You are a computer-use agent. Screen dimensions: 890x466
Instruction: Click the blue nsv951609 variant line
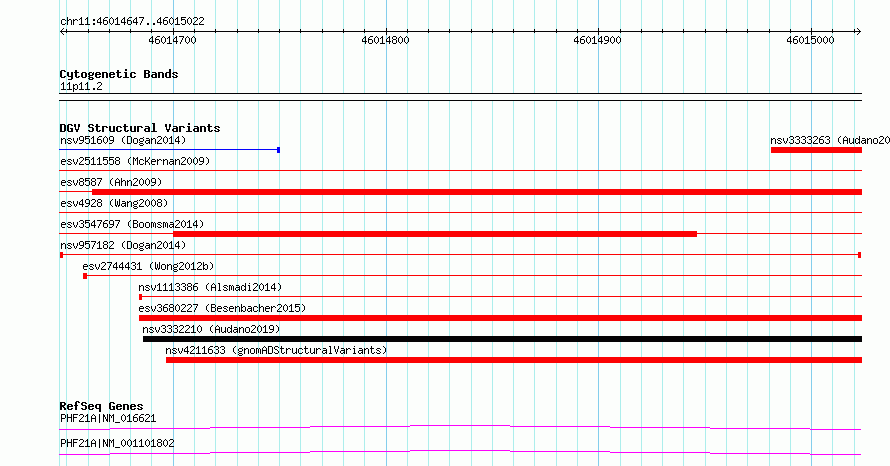[x=170, y=150]
